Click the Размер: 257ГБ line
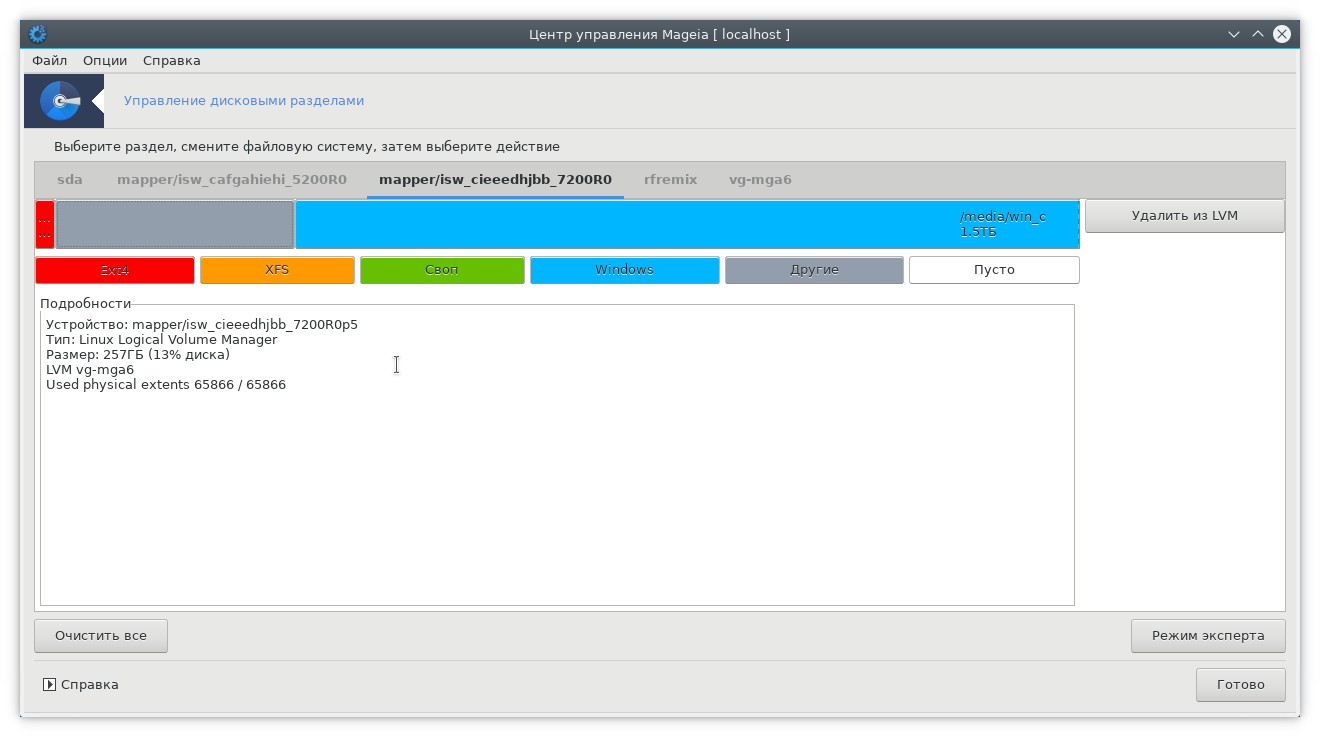This screenshot has height=737, width=1320. coord(138,355)
